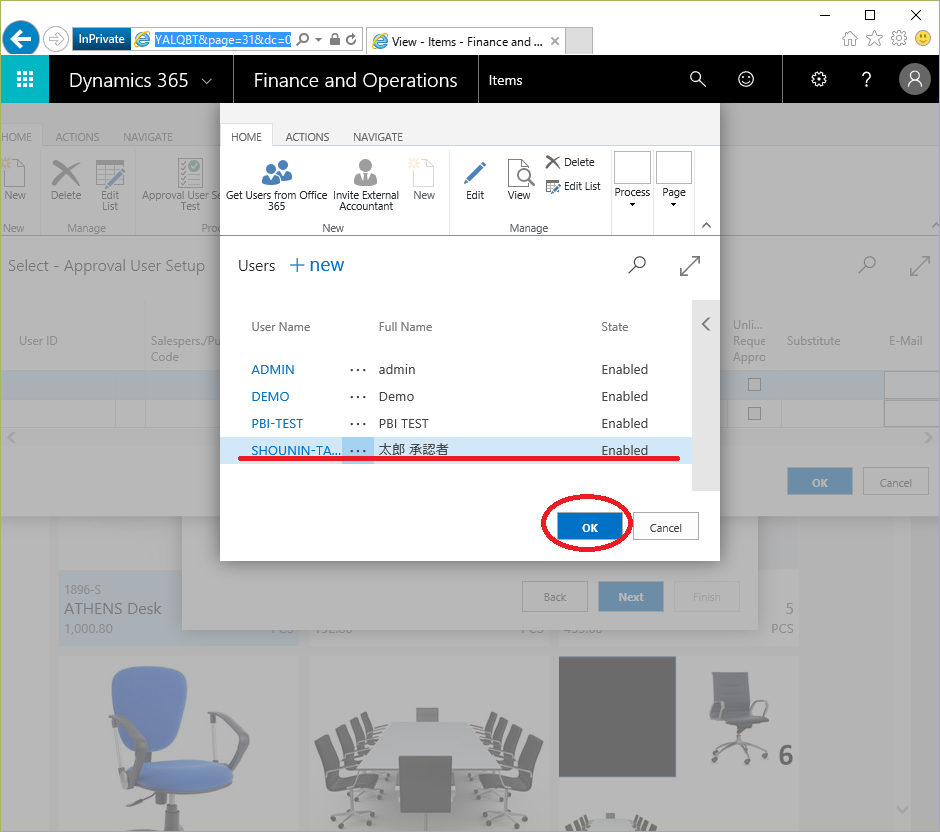
Task: Click the browser address bar URL
Action: pyautogui.click(x=223, y=40)
